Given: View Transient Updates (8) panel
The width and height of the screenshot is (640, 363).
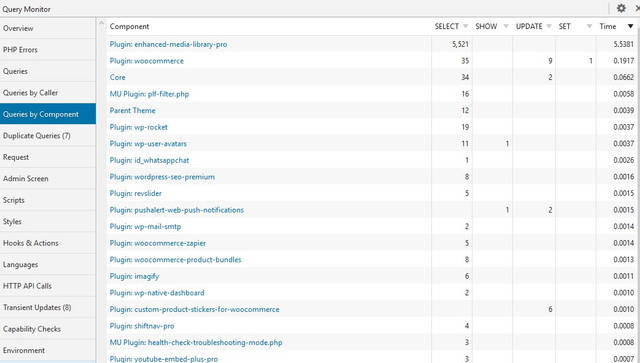Looking at the screenshot, I should (x=48, y=307).
